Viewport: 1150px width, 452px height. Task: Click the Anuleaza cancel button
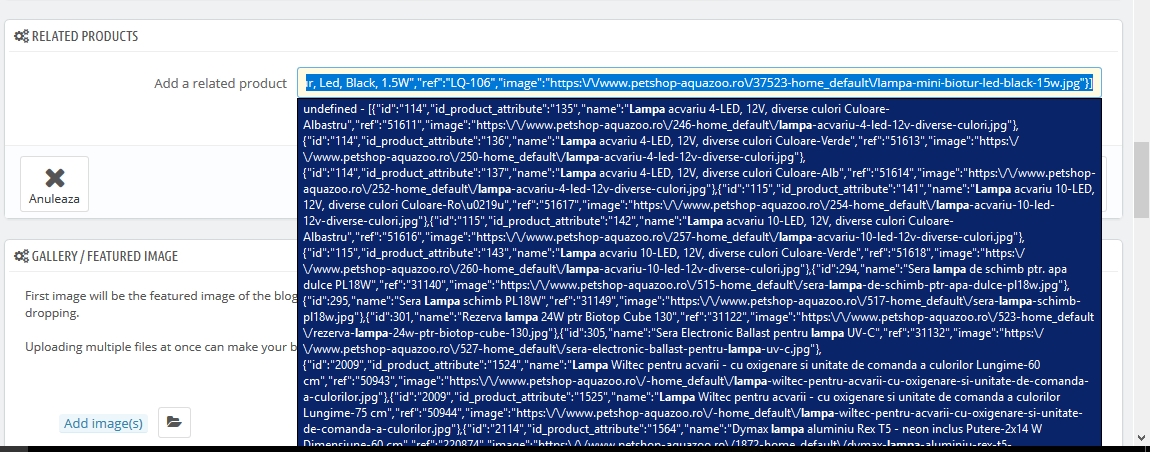point(54,184)
